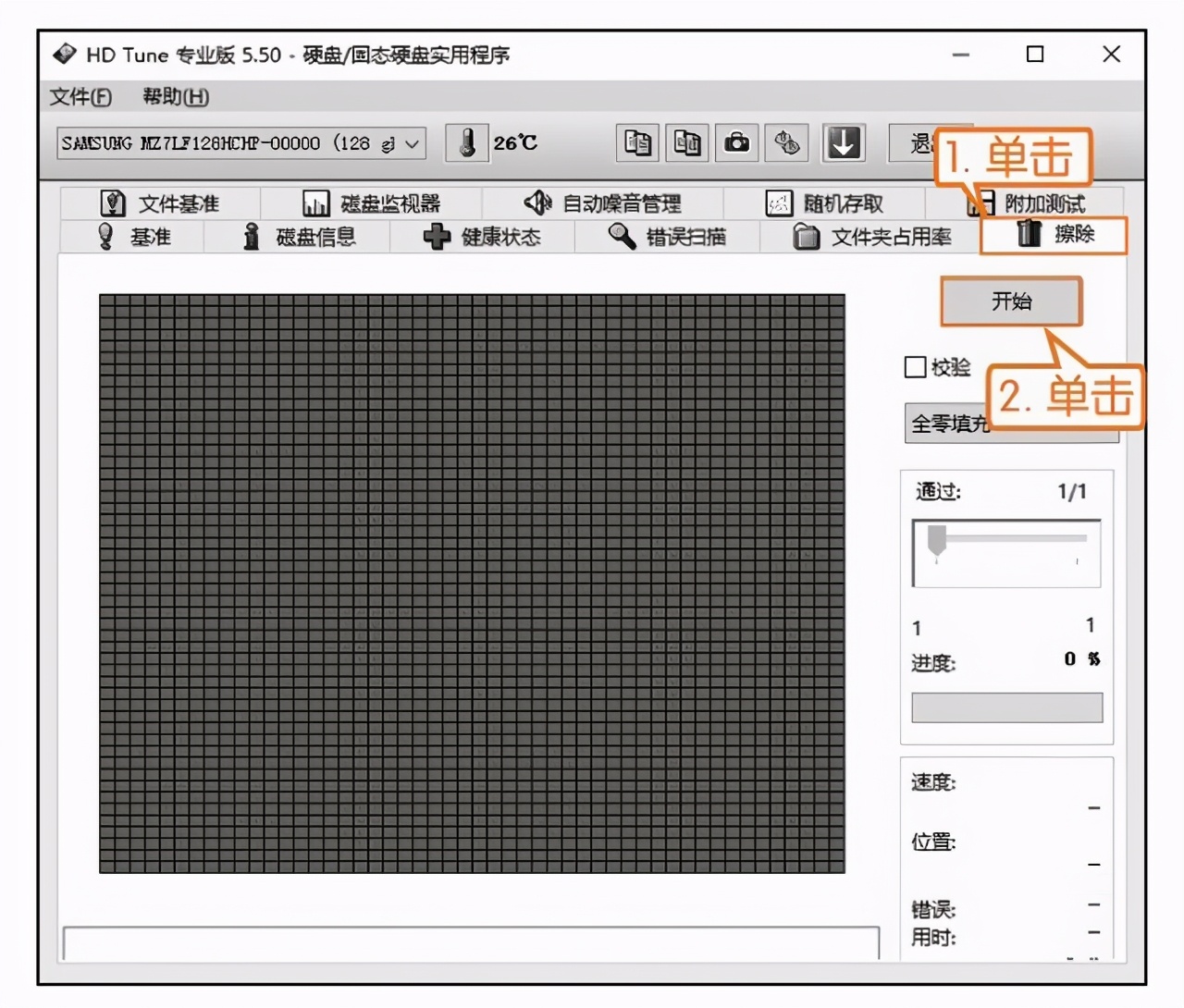Click the 通过 passes slider handle

pos(937,540)
